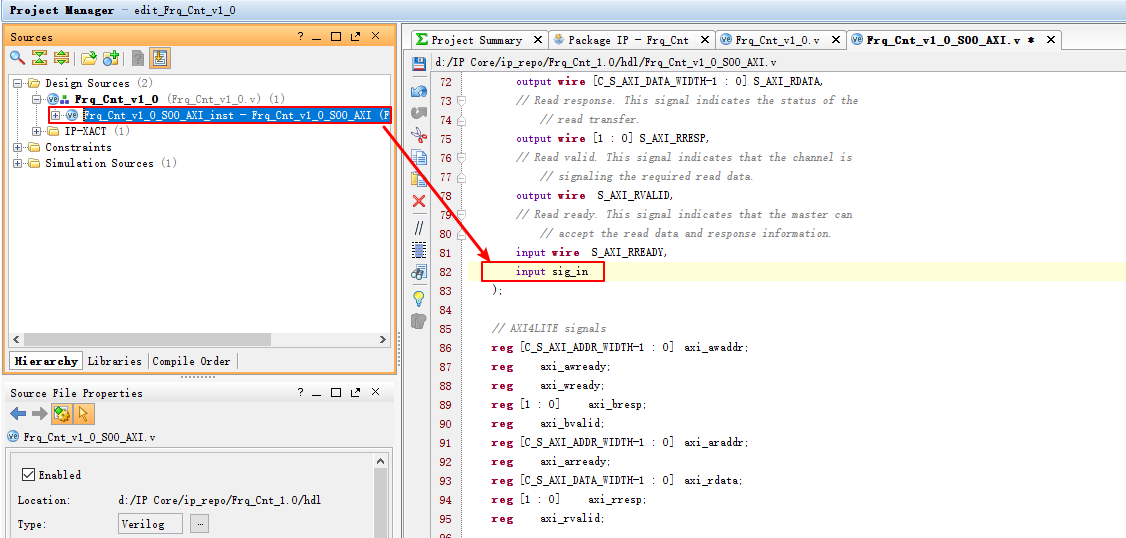
Task: Click 'input wire S_AXI_RREADY,' on line 81
Action: (592, 253)
